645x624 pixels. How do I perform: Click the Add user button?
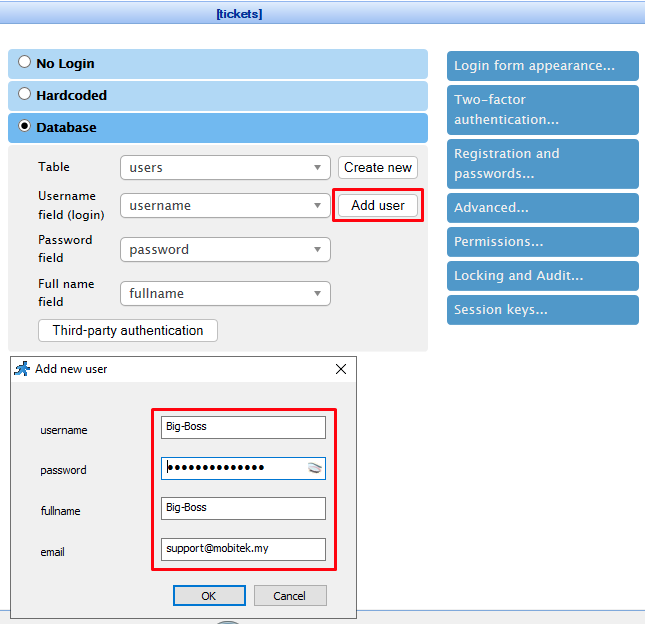377,205
